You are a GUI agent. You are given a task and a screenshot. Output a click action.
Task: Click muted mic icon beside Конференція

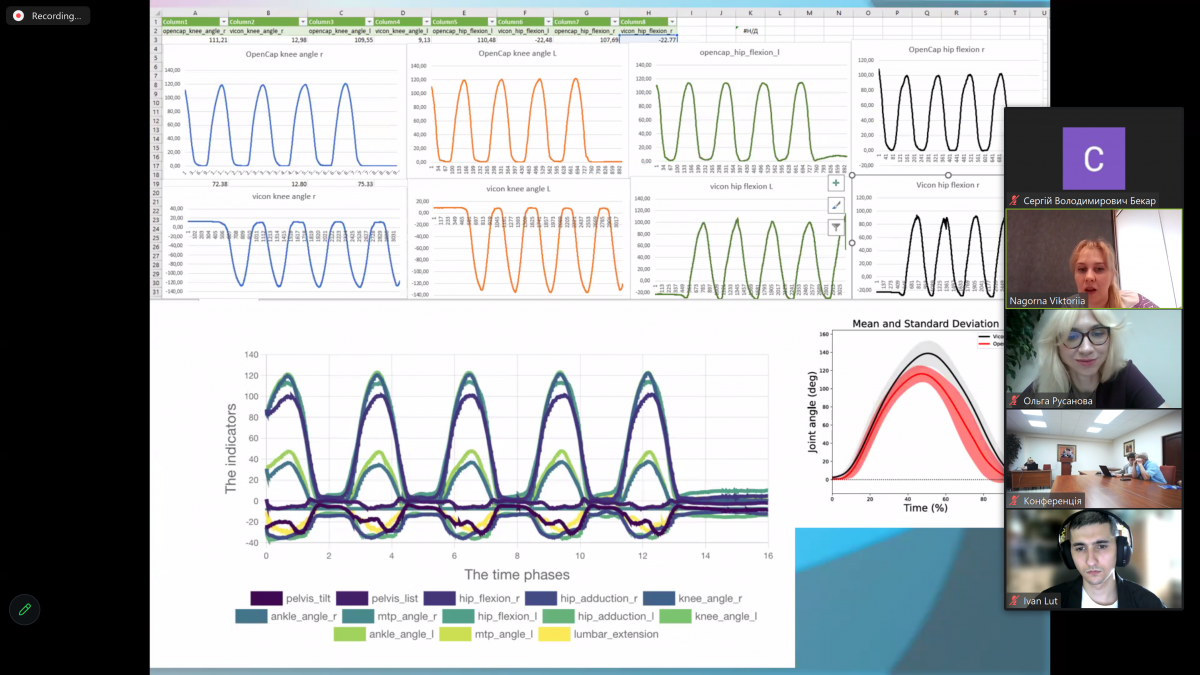pos(1014,501)
